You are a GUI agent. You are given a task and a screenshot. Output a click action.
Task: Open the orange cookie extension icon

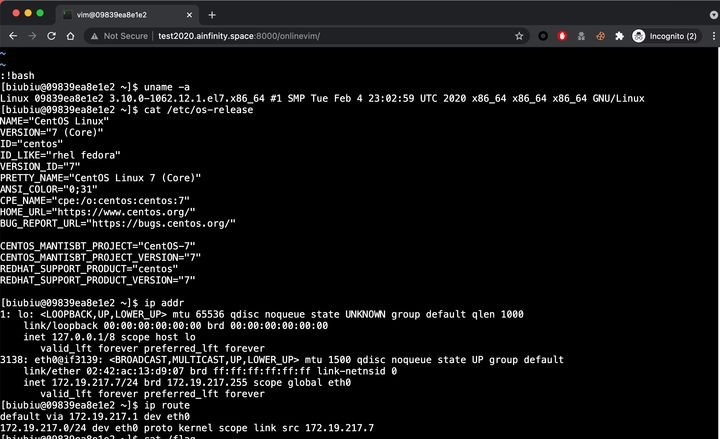tap(600, 36)
